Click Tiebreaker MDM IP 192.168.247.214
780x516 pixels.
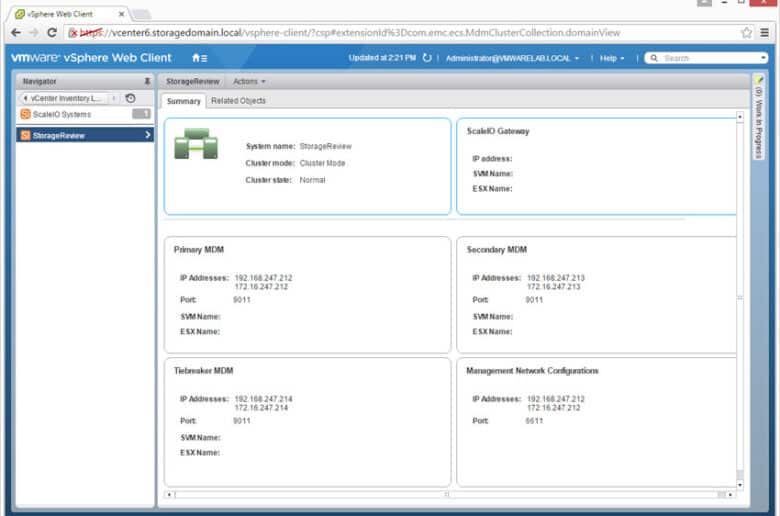(263, 399)
